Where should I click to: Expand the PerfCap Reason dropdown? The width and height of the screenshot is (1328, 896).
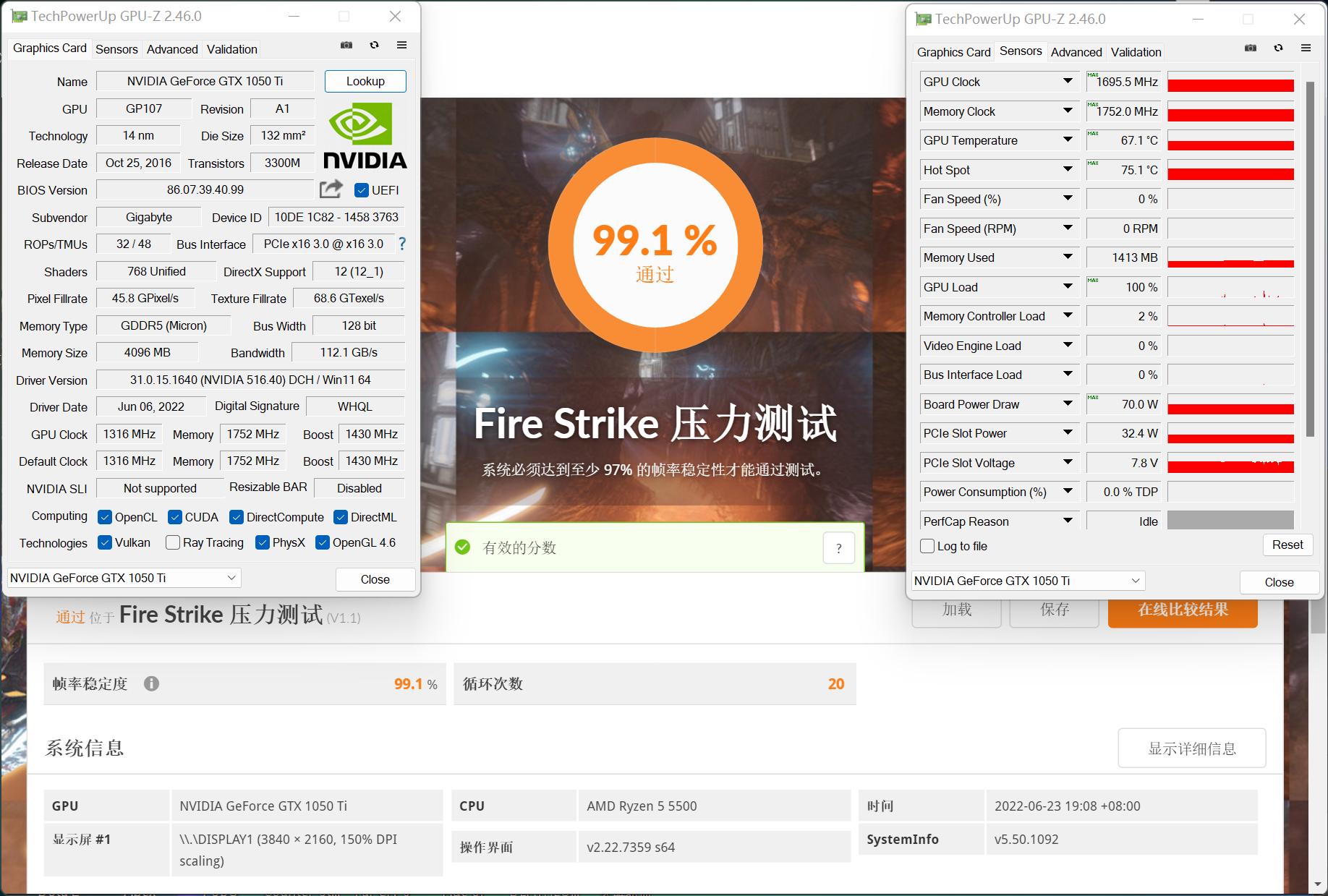tap(1068, 520)
